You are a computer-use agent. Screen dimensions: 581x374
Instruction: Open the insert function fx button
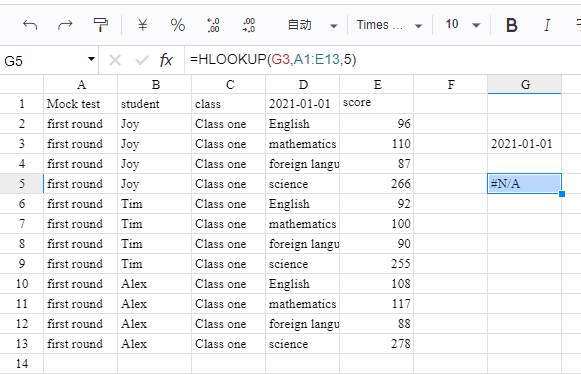tap(166, 60)
